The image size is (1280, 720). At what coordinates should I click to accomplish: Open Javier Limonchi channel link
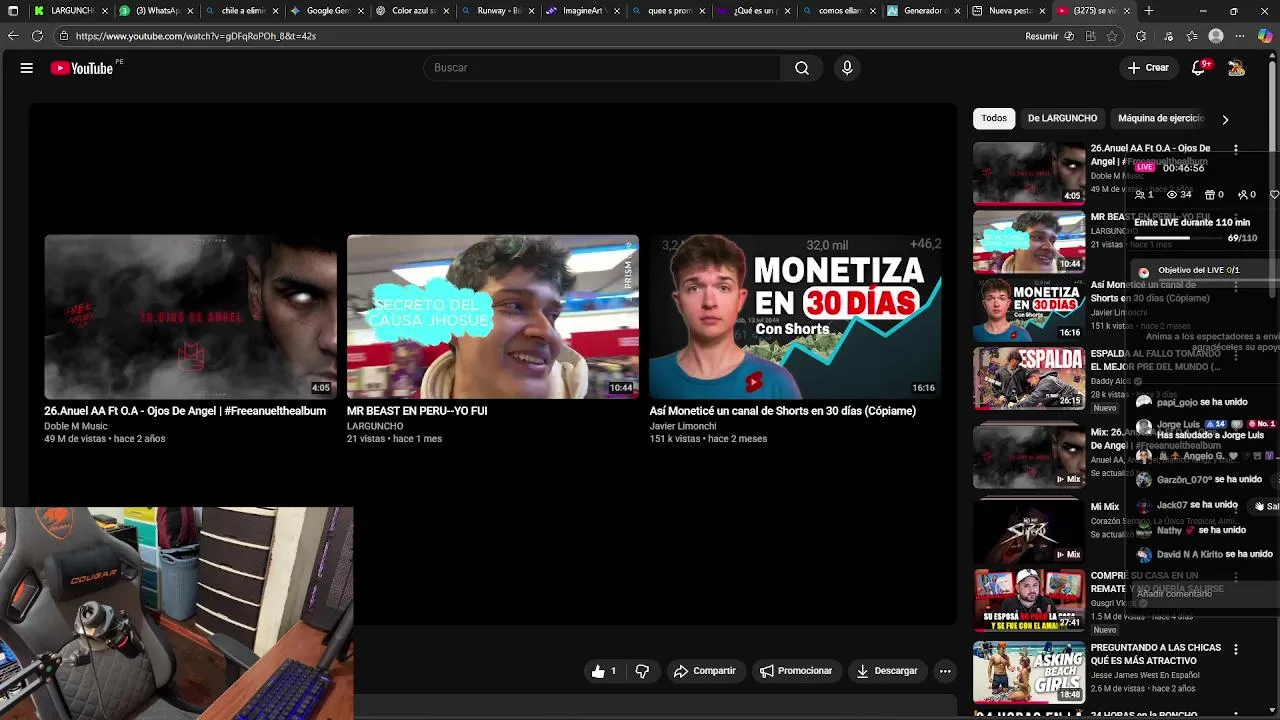683,426
